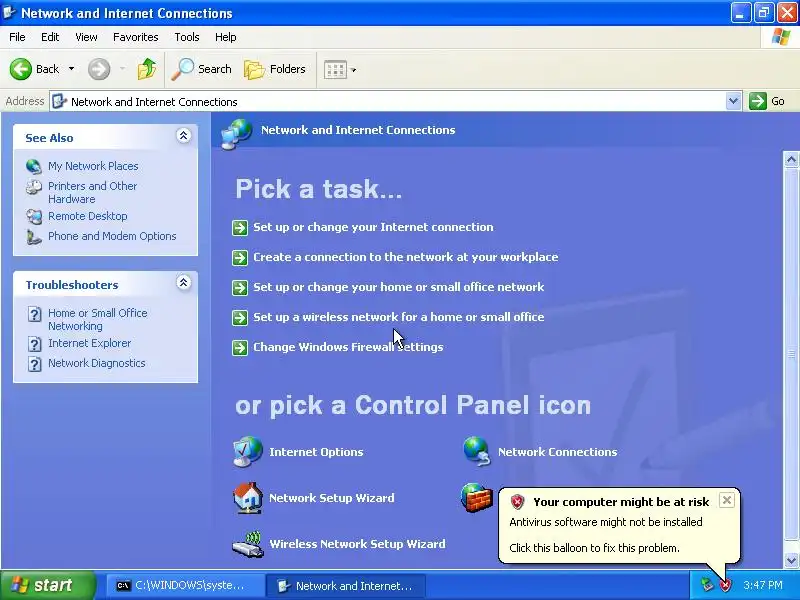Click arrow icon beside home or small office network
Viewport: 800px width, 600px height.
240,288
